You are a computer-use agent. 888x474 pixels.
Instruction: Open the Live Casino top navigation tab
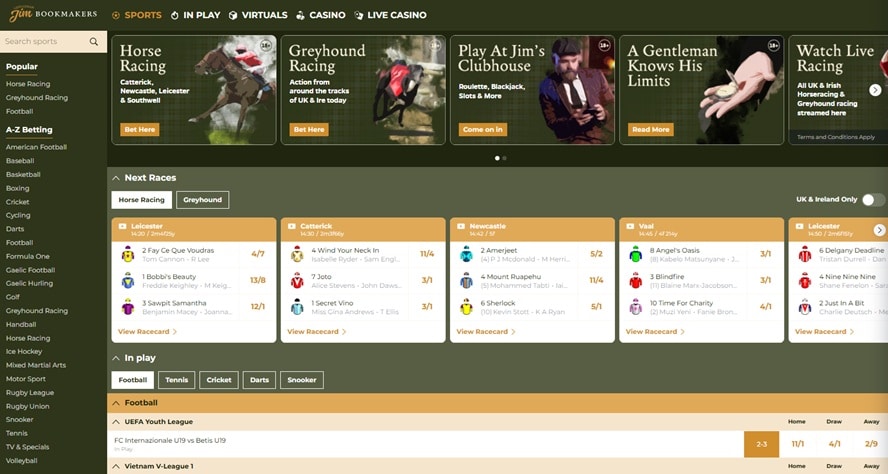[390, 15]
